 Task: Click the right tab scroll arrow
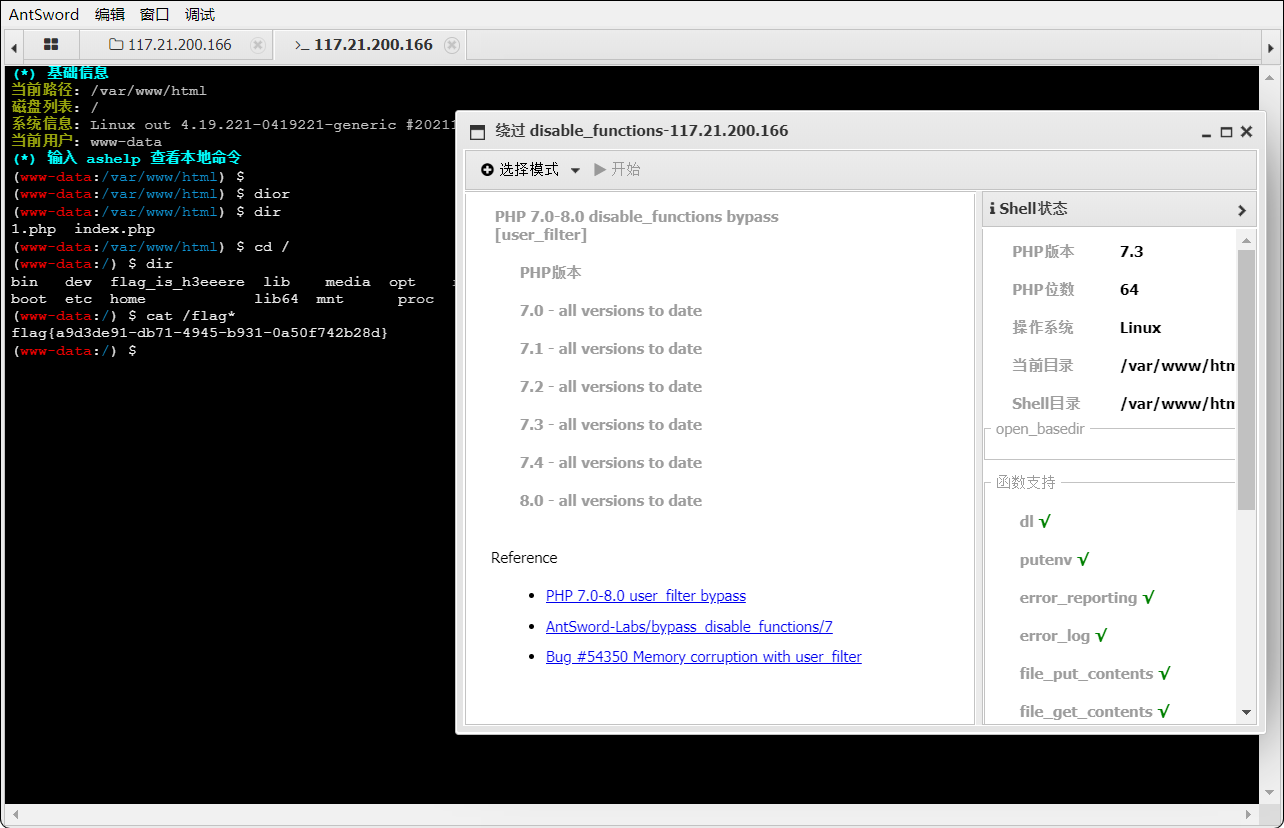1270,46
